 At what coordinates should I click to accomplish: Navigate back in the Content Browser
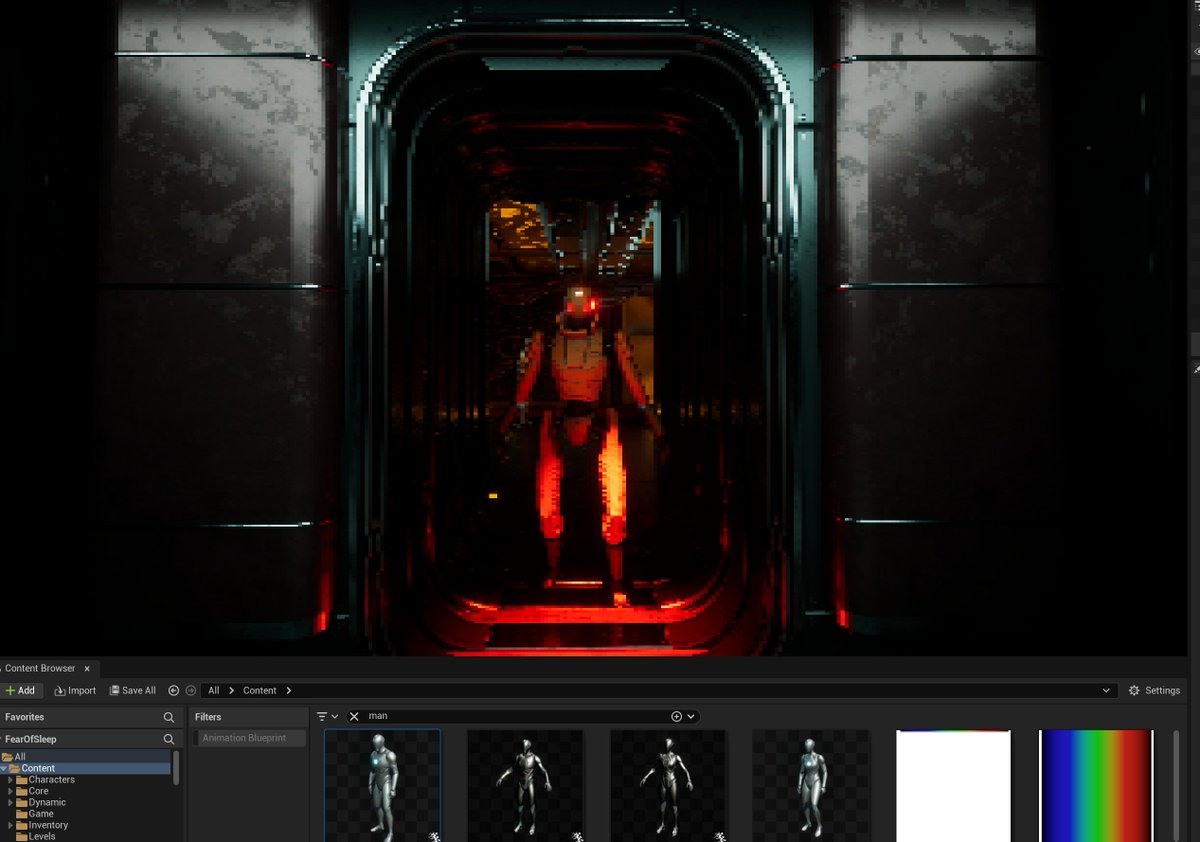(172, 690)
